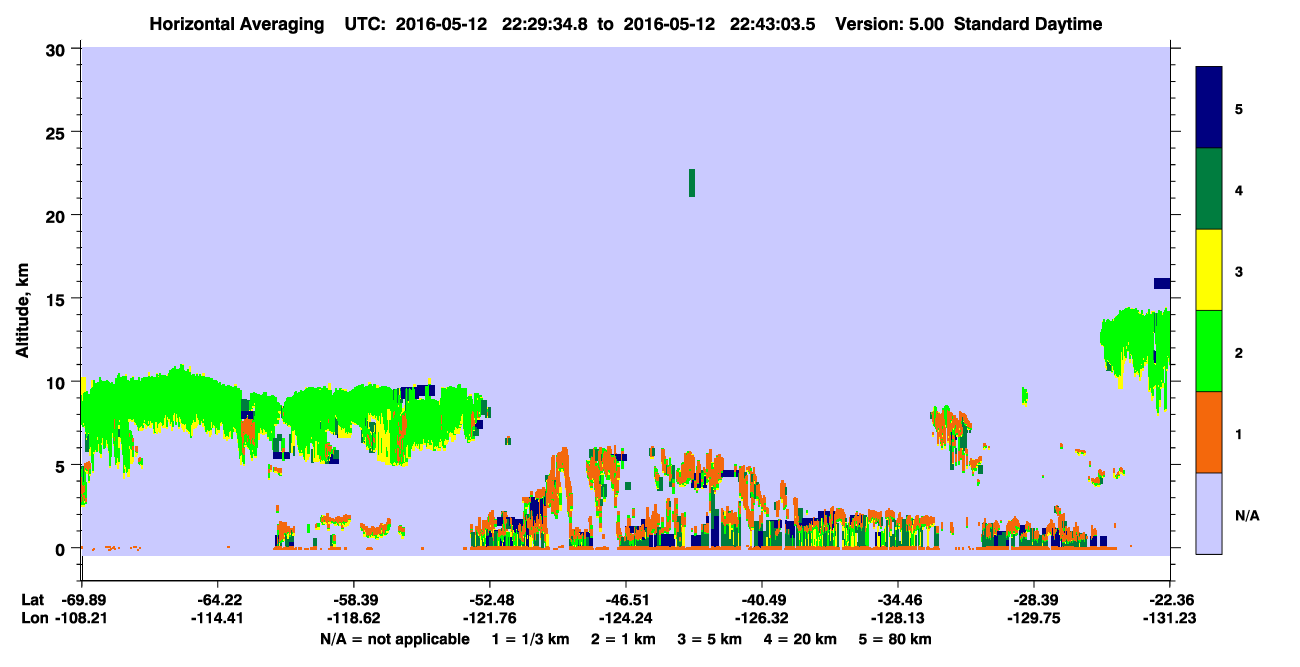Click the dark blue patch near 16 km altitude
Screen dimensions: 1300x667
[x=1162, y=283]
